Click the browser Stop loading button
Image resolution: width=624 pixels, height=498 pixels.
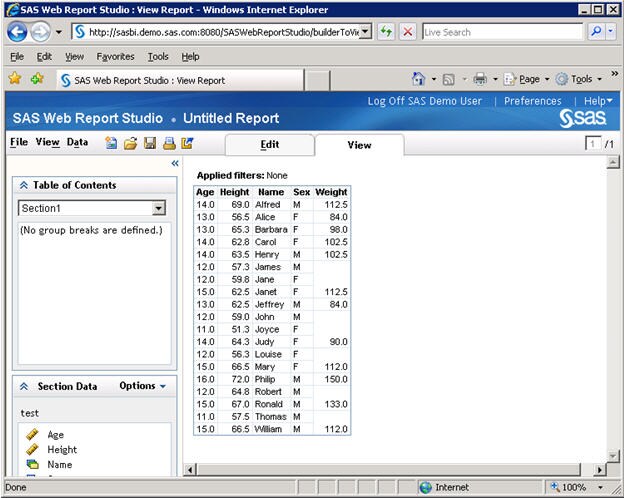coord(407,32)
